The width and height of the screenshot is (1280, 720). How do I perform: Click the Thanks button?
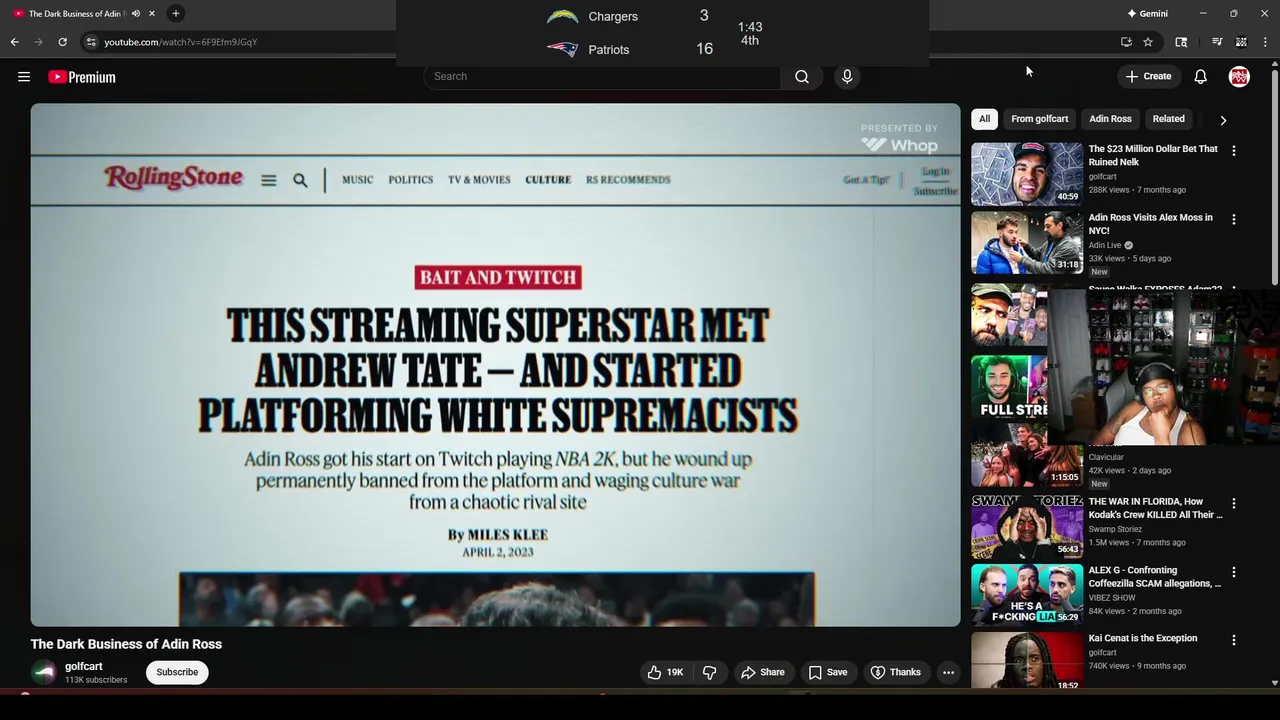pyautogui.click(x=895, y=672)
